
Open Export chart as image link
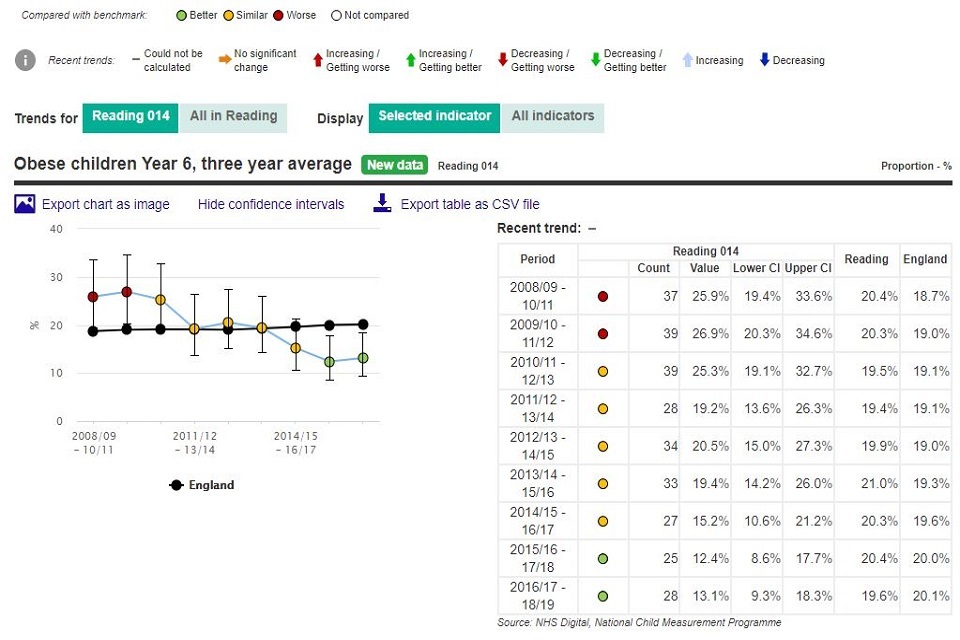coord(105,204)
